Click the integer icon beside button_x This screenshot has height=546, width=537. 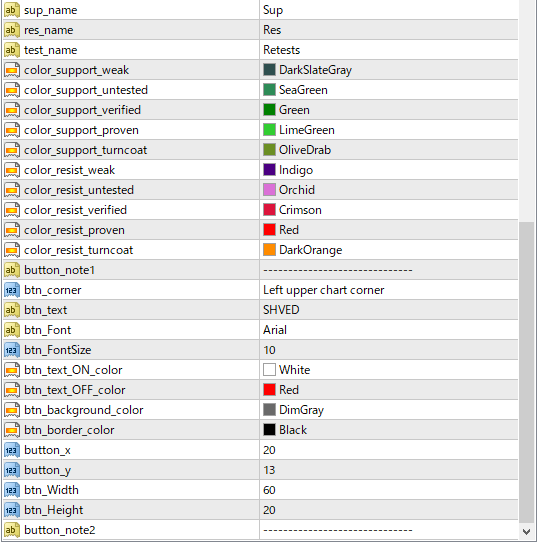point(11,450)
